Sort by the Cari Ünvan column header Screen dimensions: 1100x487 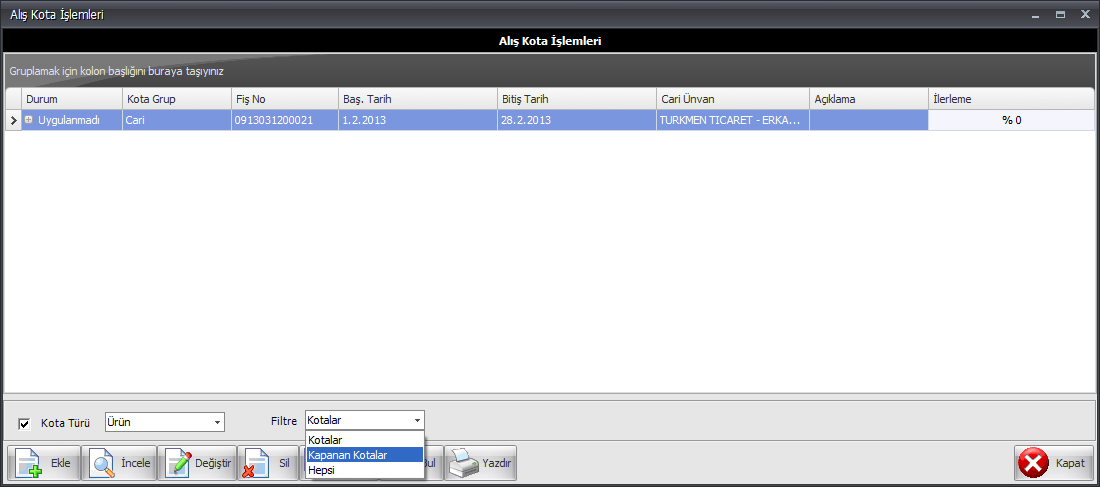tap(733, 99)
